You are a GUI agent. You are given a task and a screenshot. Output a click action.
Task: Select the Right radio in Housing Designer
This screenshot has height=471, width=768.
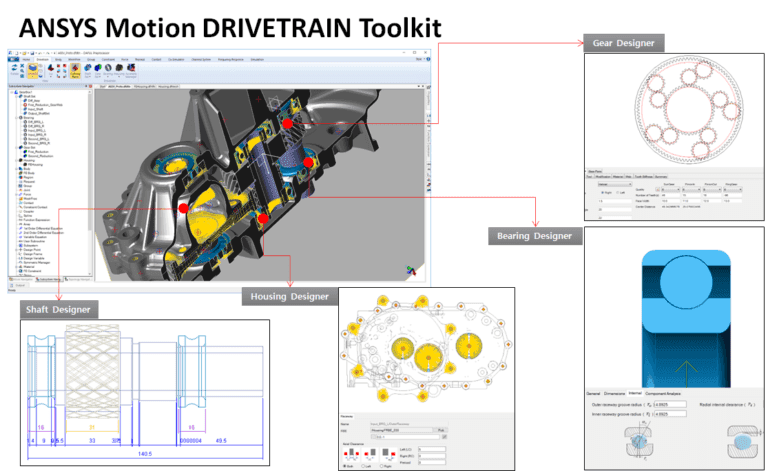382,466
